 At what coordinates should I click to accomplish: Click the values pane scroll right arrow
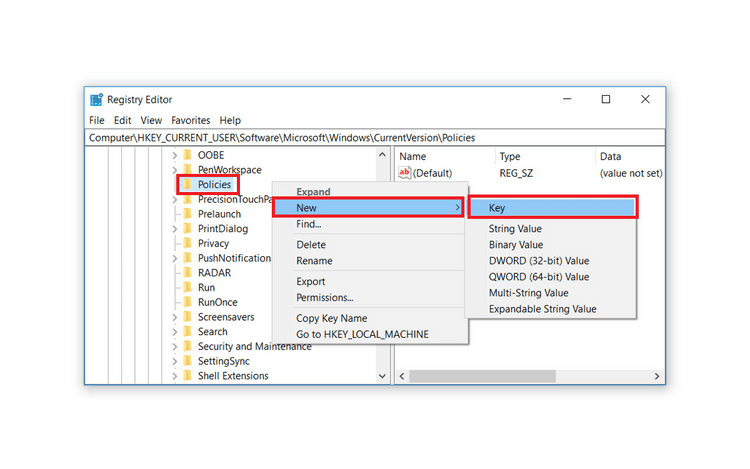[x=657, y=376]
